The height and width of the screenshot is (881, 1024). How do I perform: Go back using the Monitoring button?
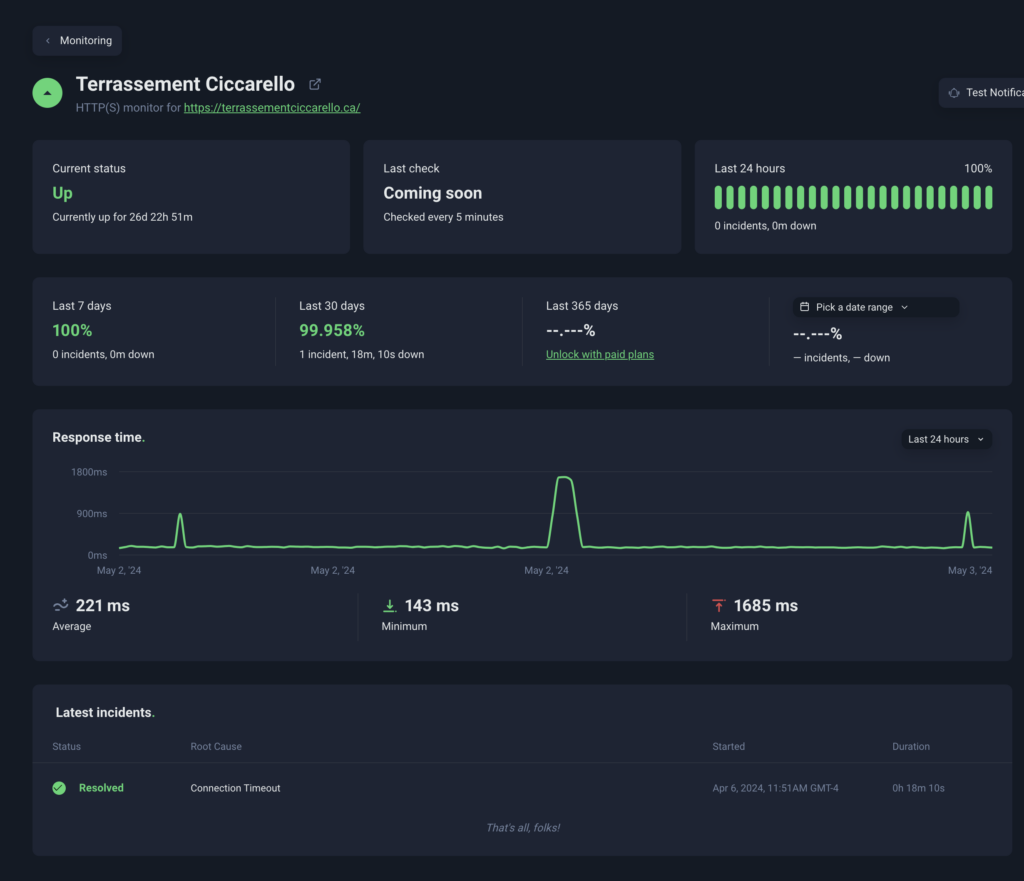(x=78, y=41)
